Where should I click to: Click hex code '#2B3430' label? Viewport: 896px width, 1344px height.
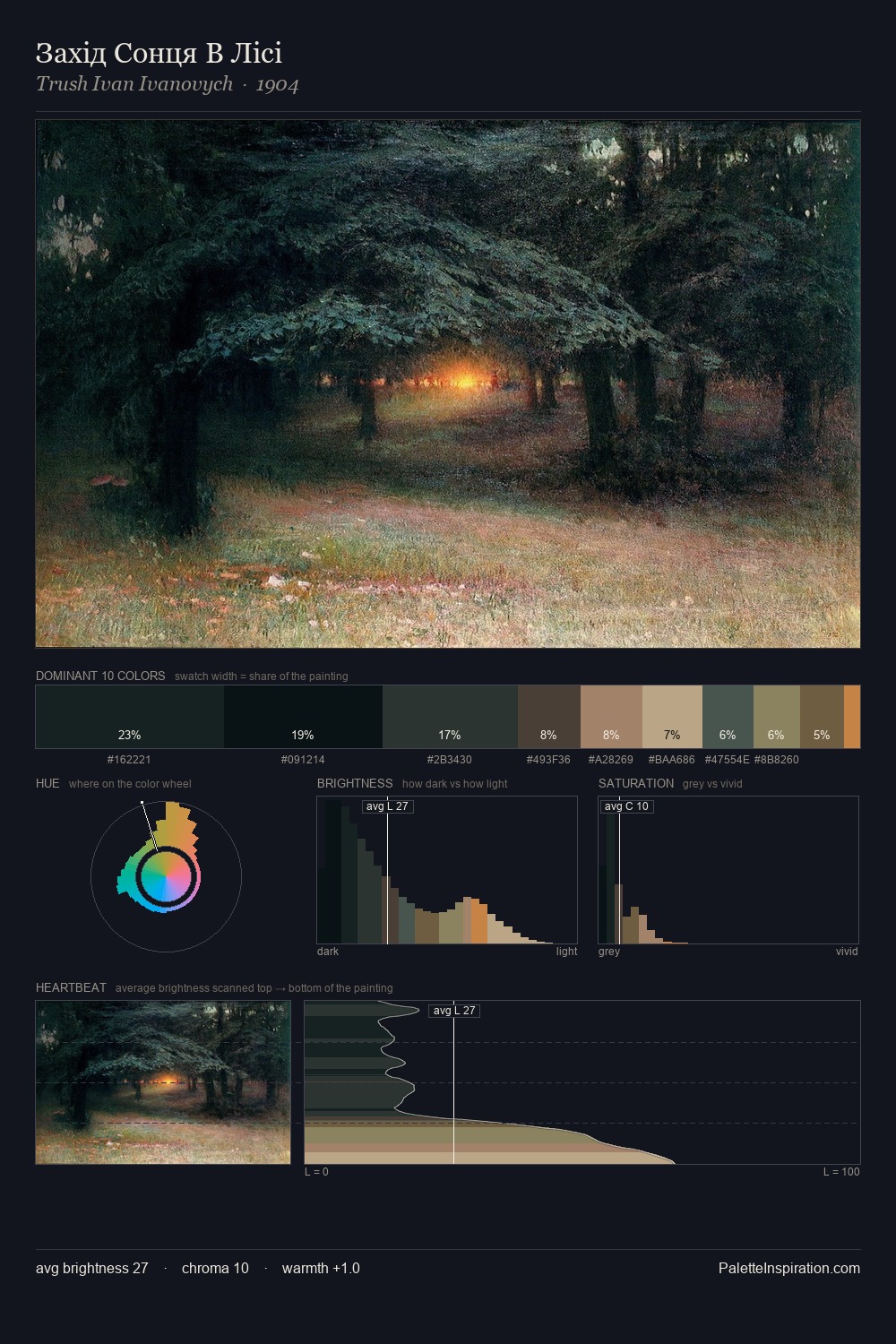coord(450,760)
